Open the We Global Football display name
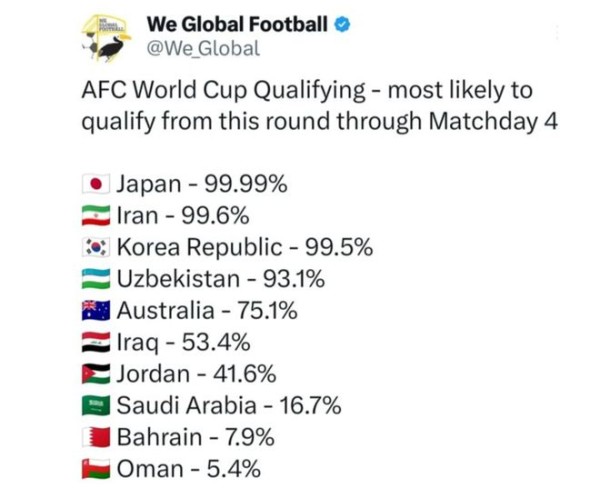The height and width of the screenshot is (498, 600). click(237, 23)
